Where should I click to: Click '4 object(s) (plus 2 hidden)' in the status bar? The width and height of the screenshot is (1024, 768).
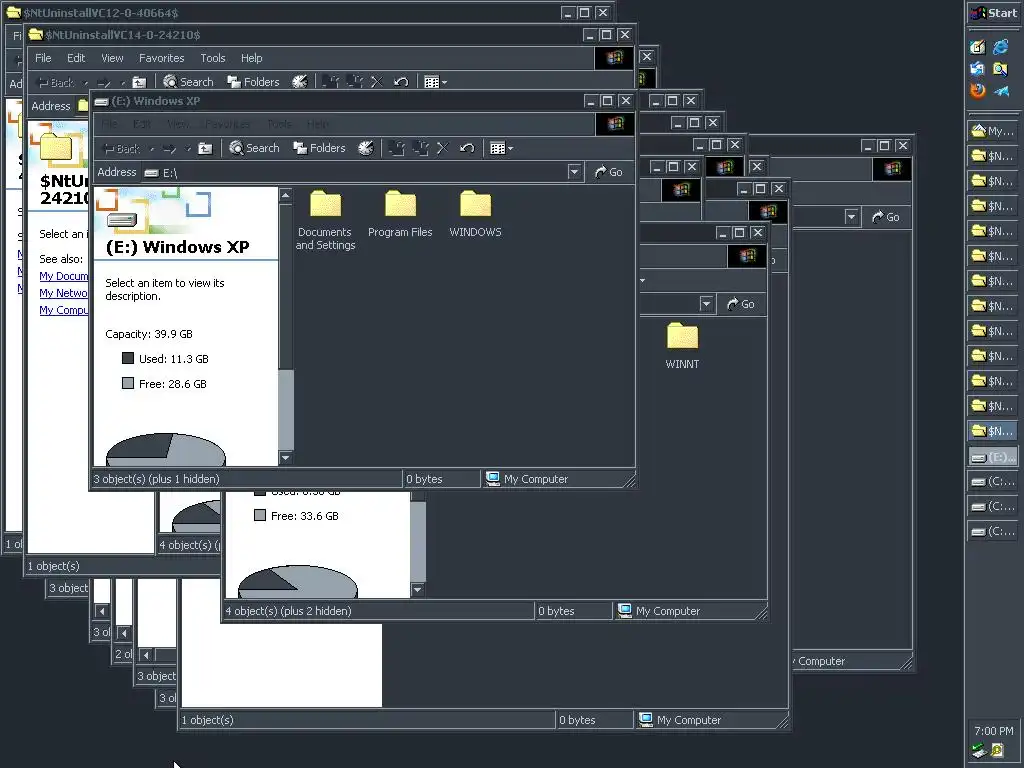pyautogui.click(x=289, y=611)
